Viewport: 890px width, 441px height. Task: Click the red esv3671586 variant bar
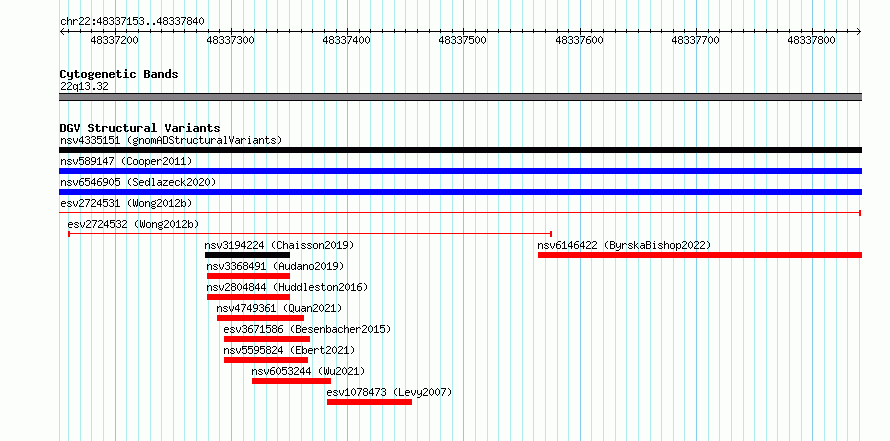click(x=267, y=339)
